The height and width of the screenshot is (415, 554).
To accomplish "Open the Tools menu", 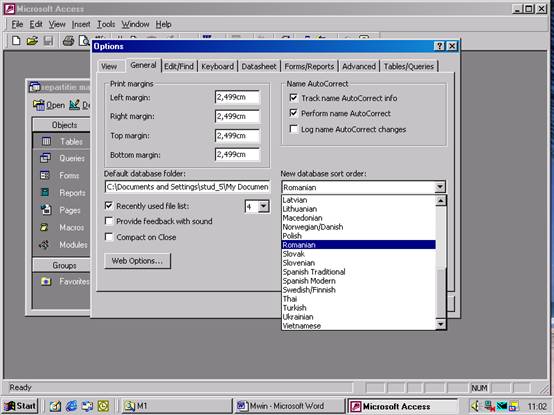I will 106,24.
